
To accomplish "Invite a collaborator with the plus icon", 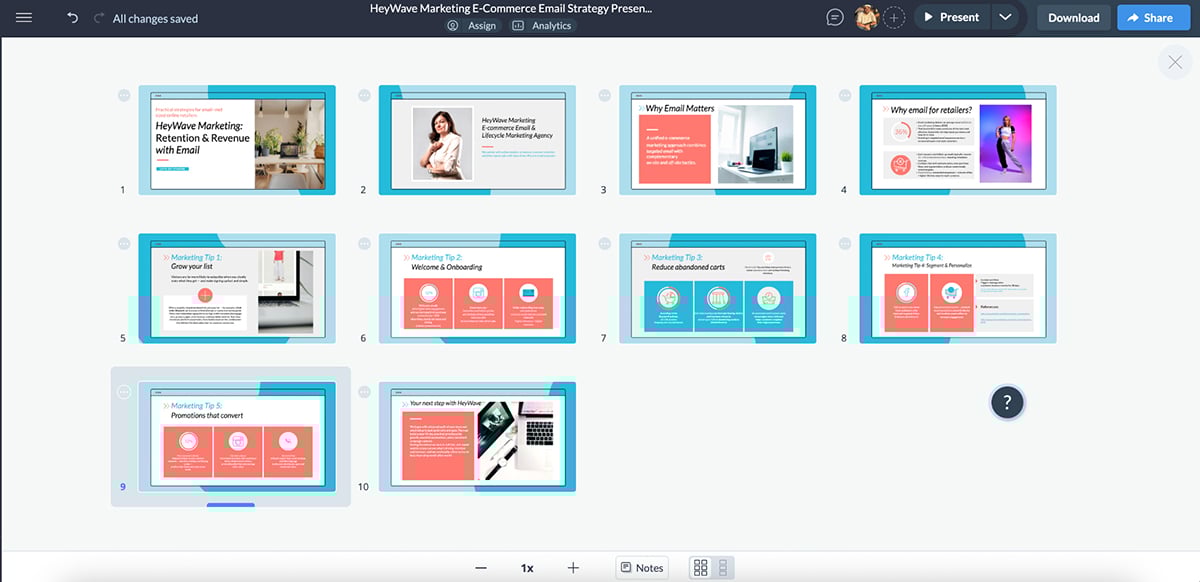I will click(x=893, y=16).
